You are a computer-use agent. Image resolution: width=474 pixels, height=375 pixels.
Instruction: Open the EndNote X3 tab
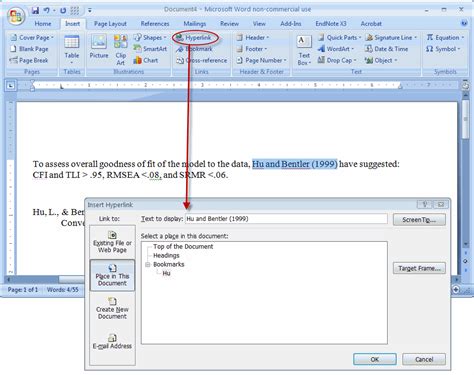pos(331,24)
